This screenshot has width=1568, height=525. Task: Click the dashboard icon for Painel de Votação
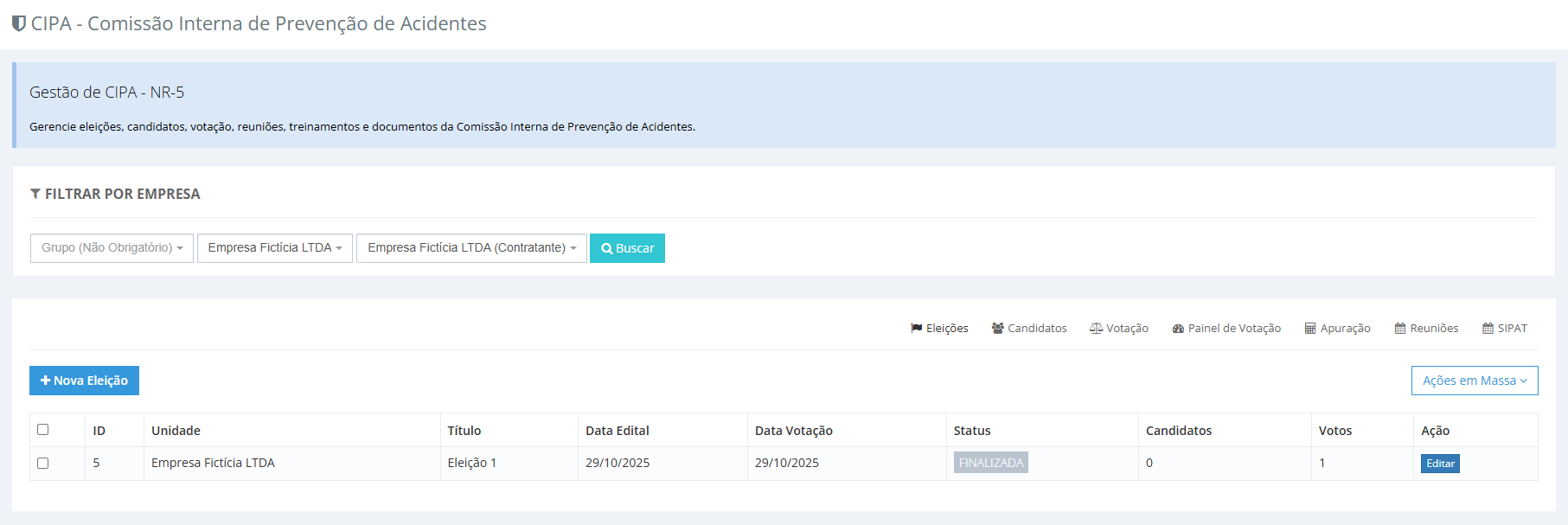point(1178,329)
